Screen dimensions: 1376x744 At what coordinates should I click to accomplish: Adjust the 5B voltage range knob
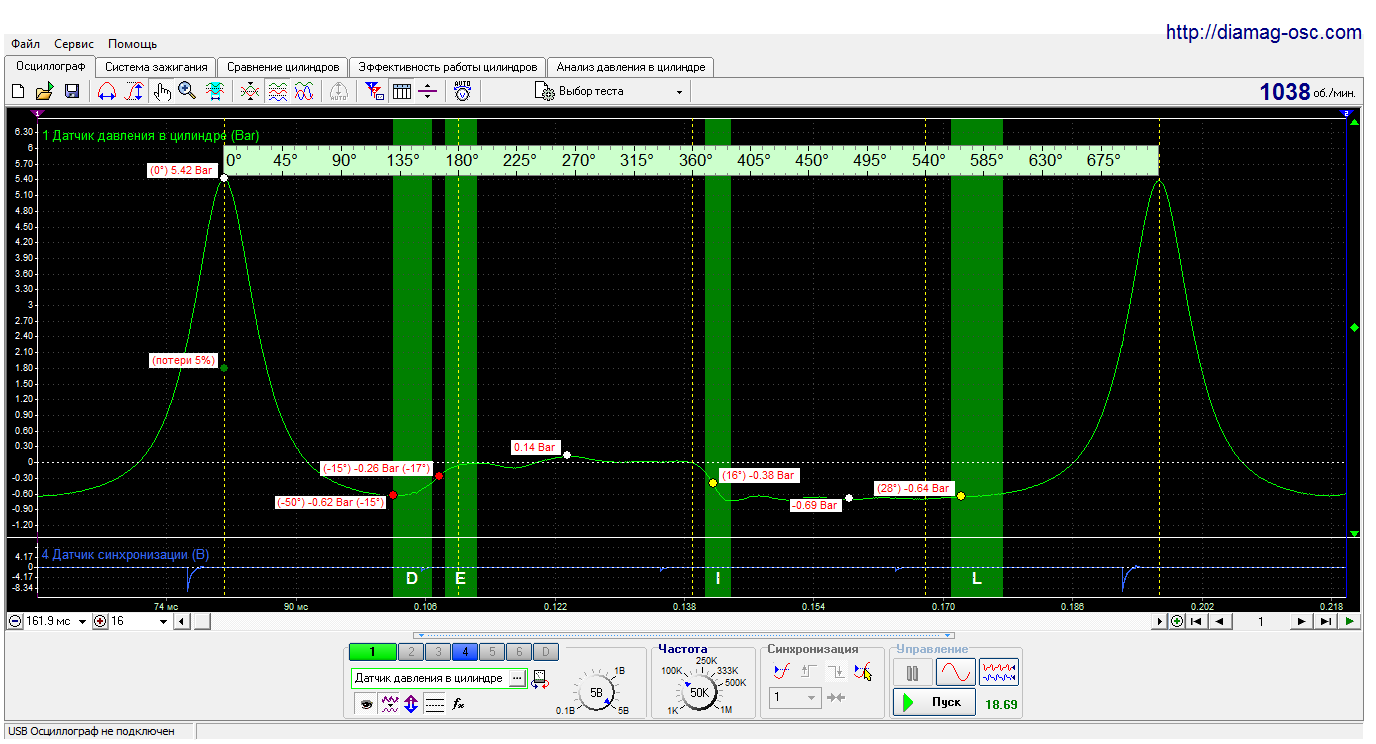[x=597, y=692]
